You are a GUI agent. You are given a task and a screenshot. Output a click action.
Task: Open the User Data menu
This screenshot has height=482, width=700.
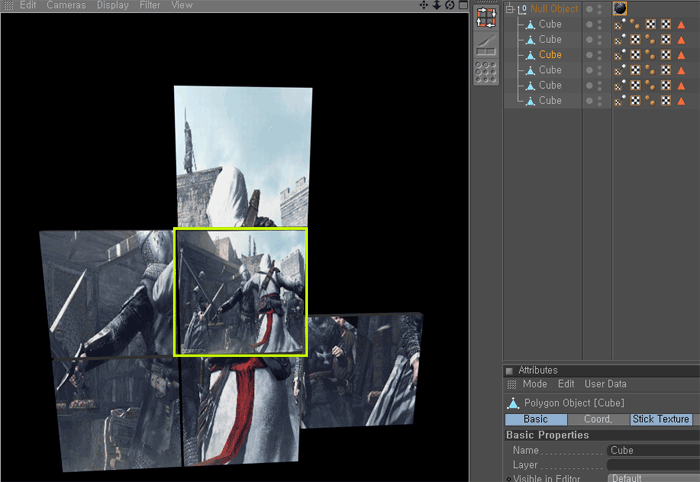pos(605,384)
